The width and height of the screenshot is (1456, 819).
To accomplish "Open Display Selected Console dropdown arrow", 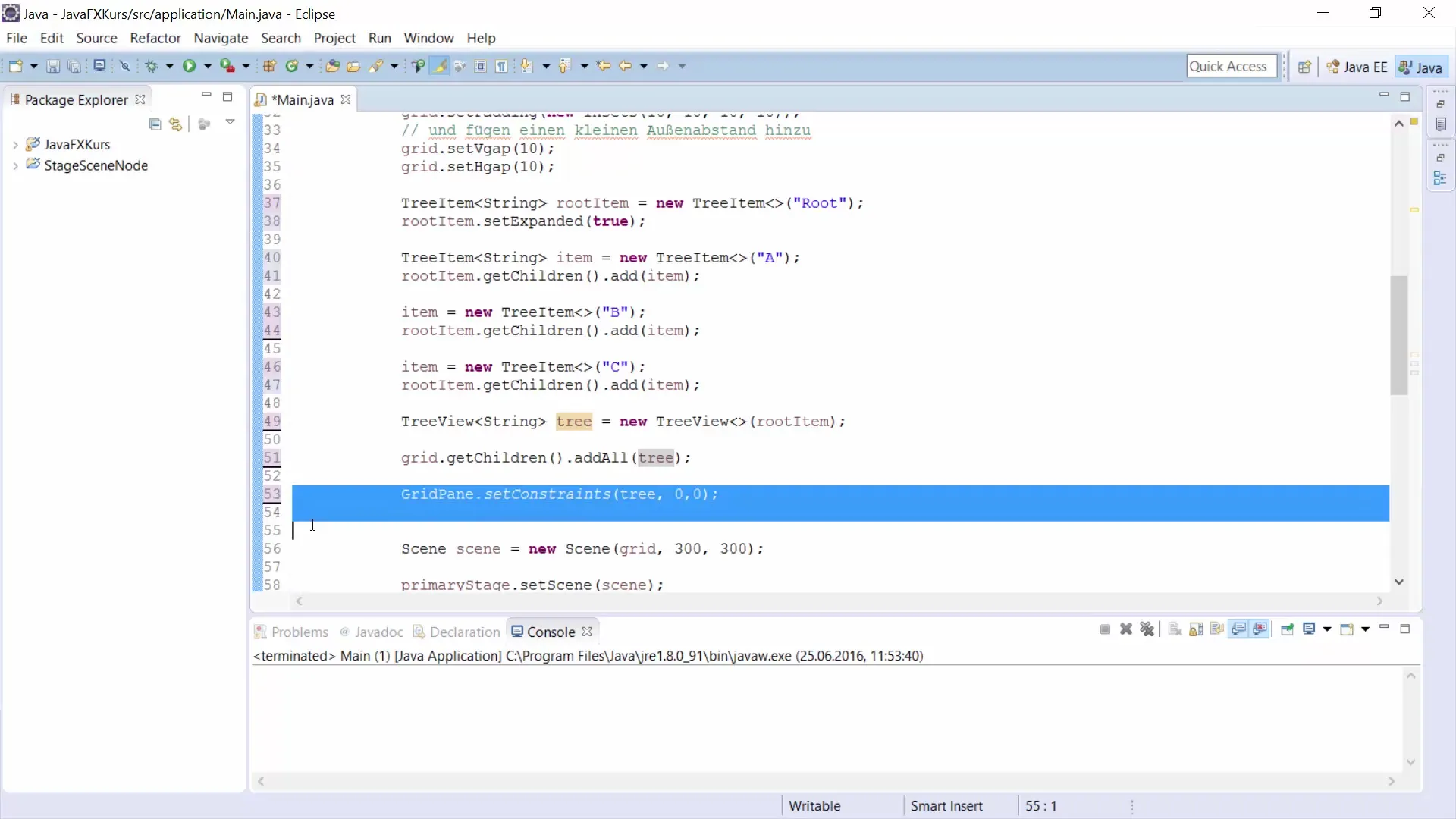I will (x=1327, y=629).
